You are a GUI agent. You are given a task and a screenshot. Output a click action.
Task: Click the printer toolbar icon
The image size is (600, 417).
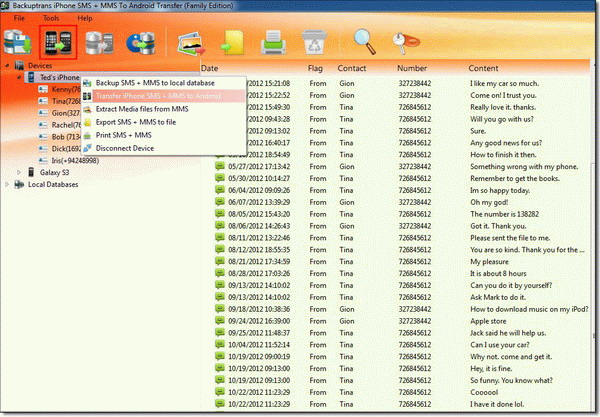click(273, 42)
